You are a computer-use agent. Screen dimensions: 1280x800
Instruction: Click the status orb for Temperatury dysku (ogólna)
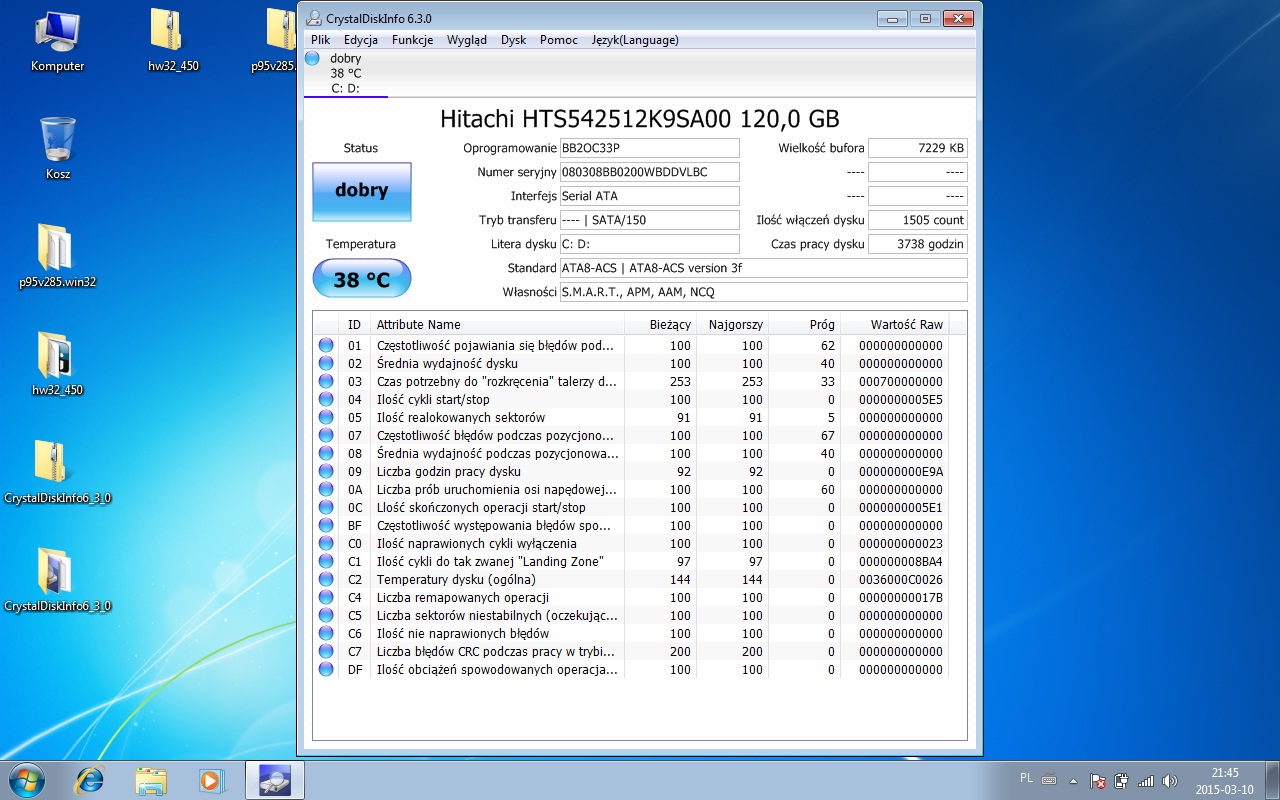pos(326,579)
